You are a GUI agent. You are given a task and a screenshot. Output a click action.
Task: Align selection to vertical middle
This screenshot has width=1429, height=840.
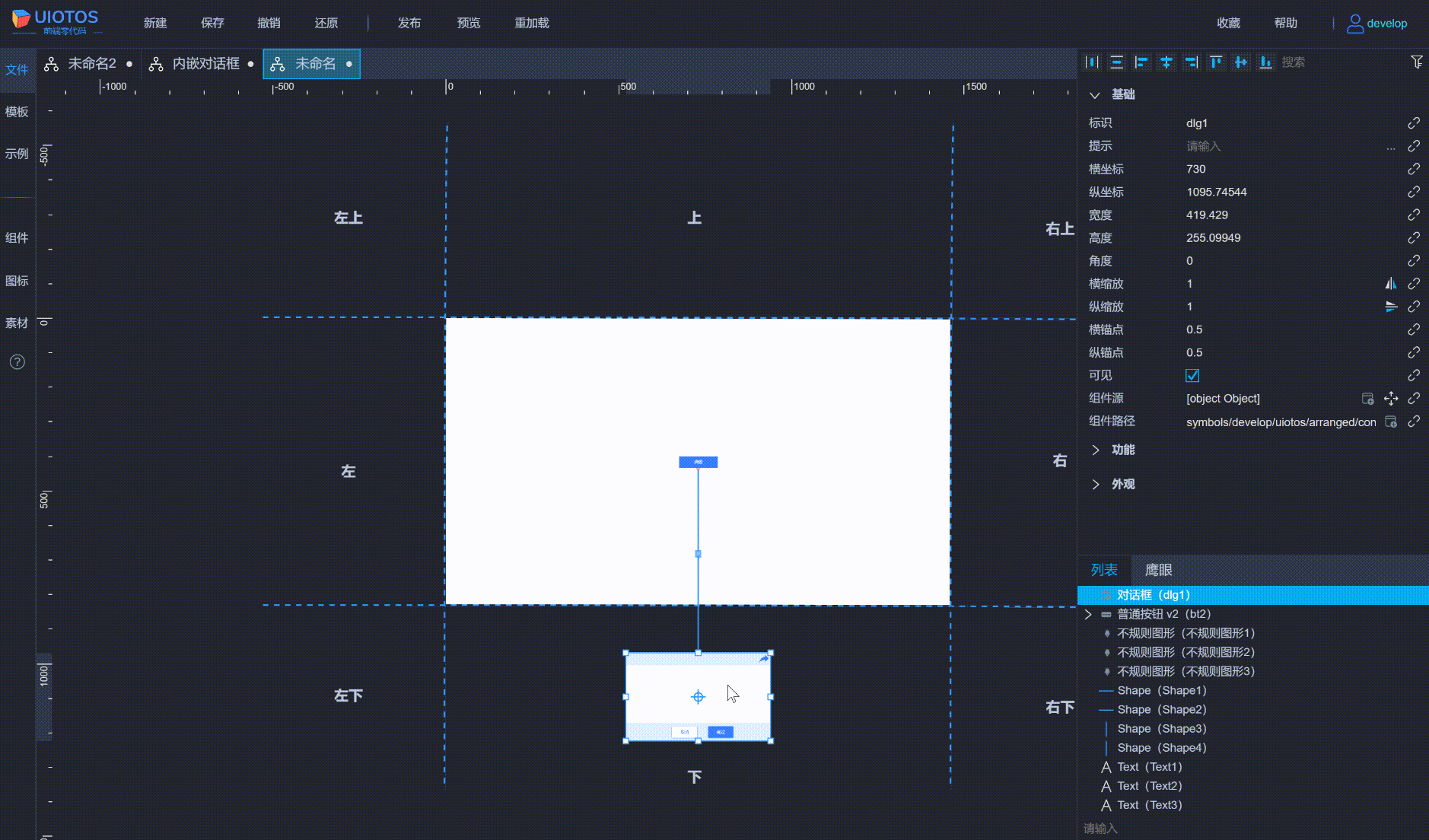(1241, 62)
